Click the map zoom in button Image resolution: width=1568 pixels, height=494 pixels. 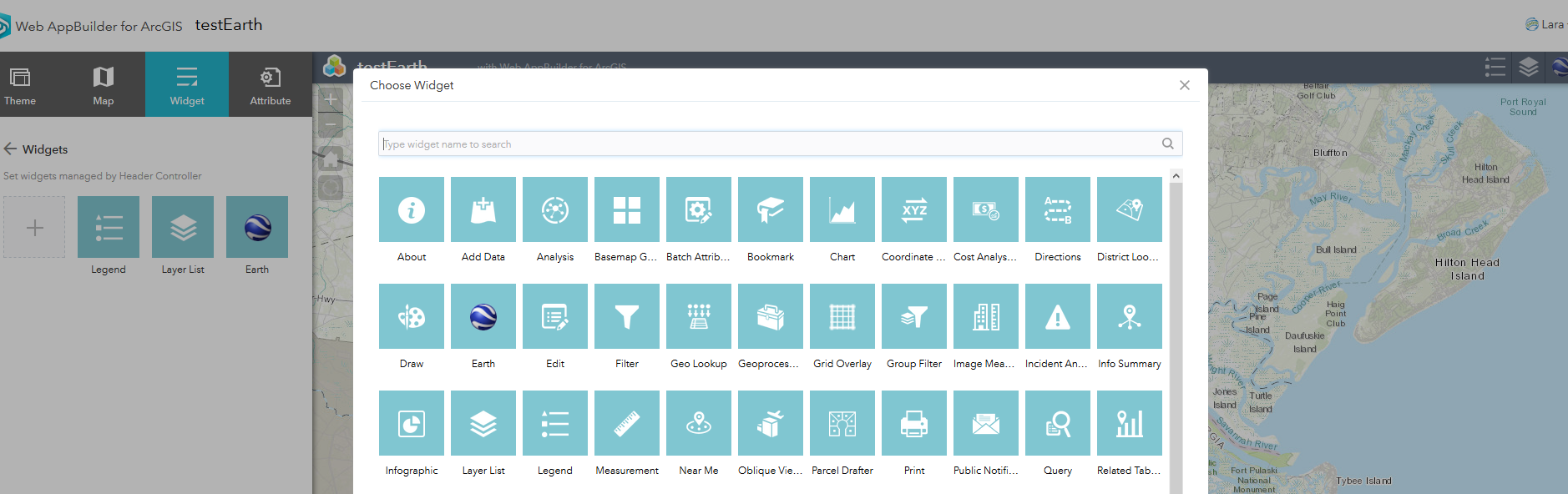tap(331, 99)
